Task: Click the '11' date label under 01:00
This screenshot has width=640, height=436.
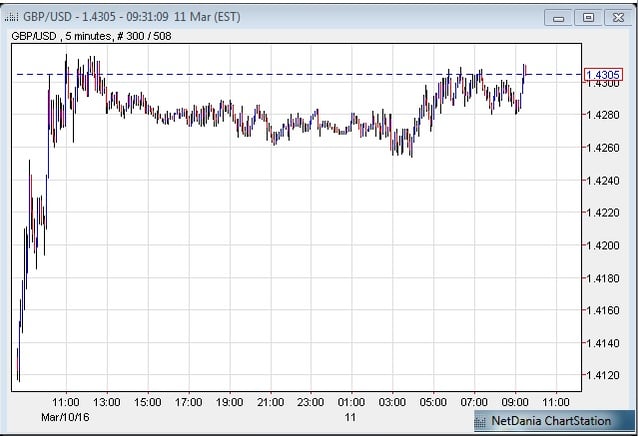Action: (349, 415)
